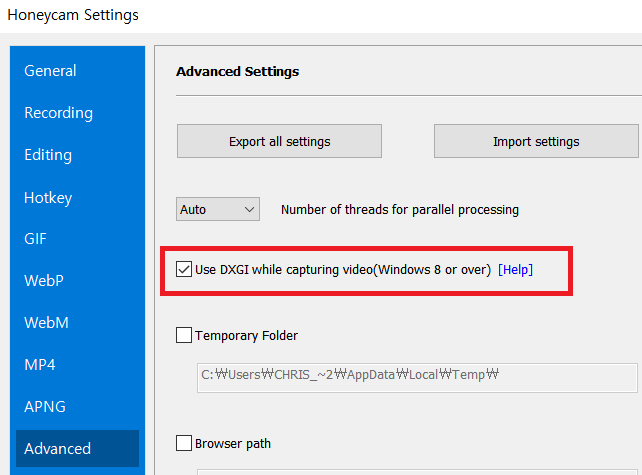Image resolution: width=642 pixels, height=475 pixels.
Task: Click Import settings button
Action: (536, 141)
